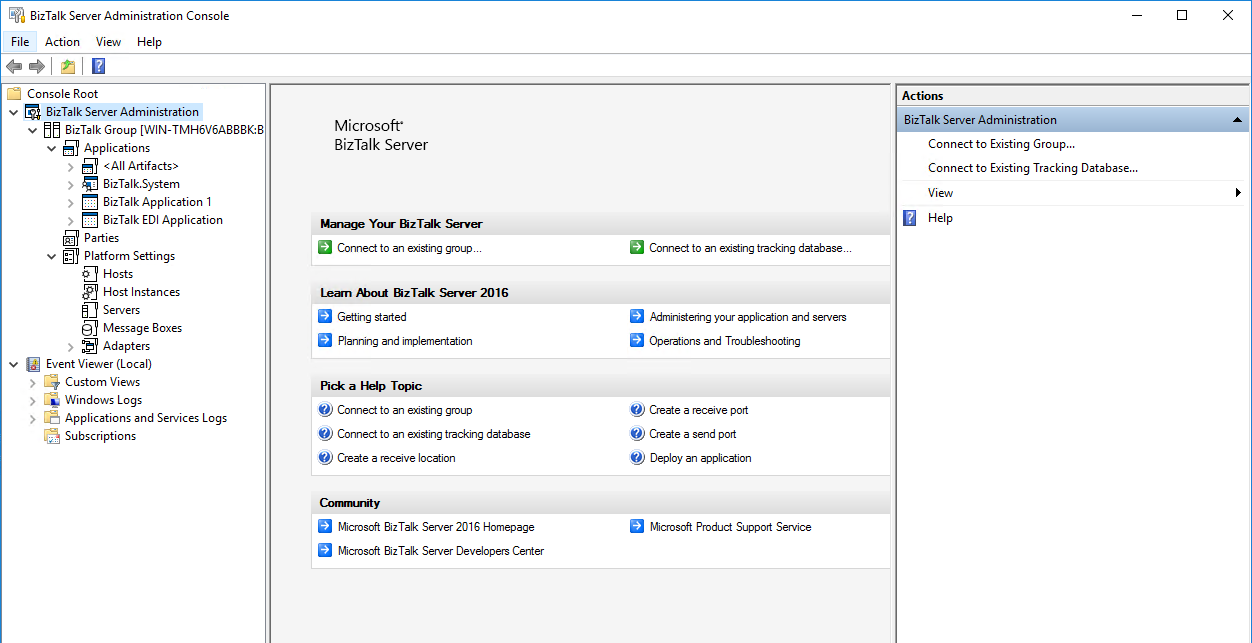The image size is (1252, 643).
Task: Open Create a send port help topic
Action: pyautogui.click(x=693, y=434)
